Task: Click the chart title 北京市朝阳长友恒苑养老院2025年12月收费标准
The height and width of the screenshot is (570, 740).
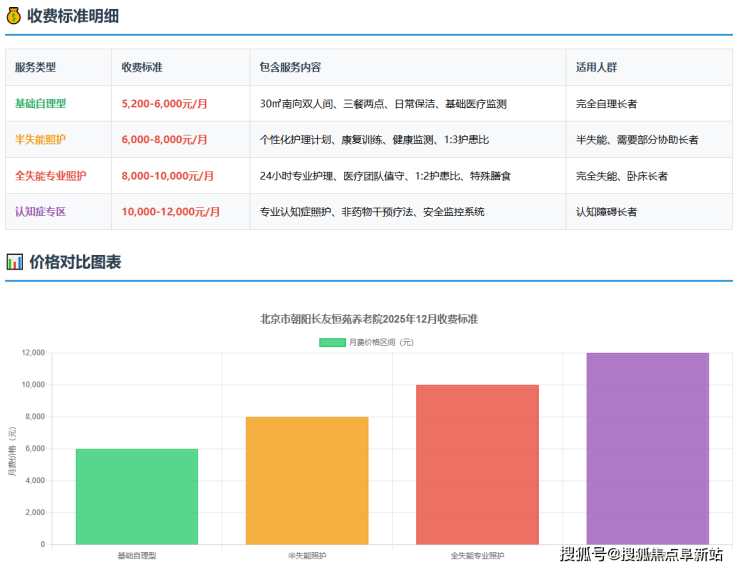Action: tap(368, 319)
